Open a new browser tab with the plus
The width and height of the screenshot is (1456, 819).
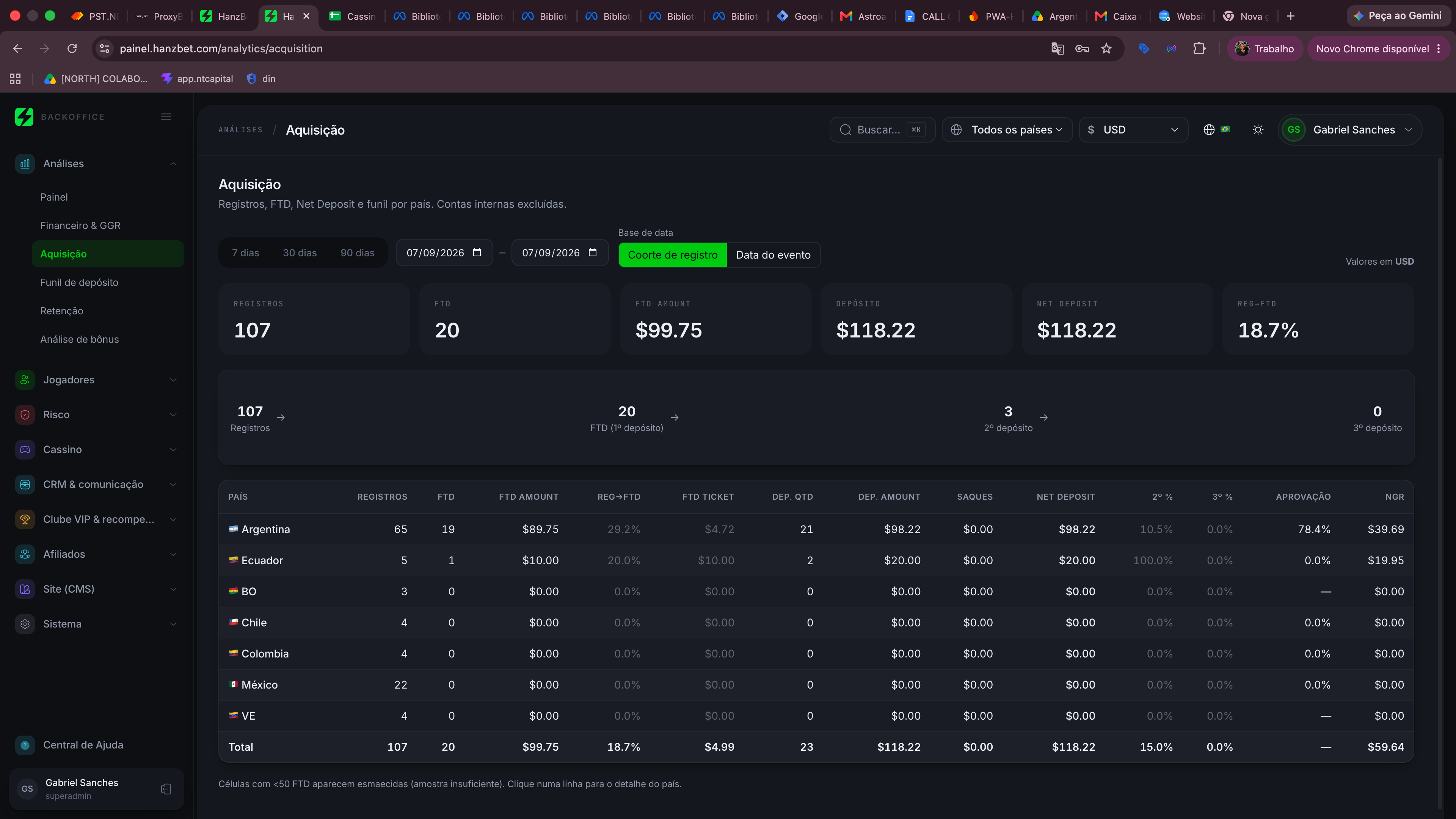coord(1290,16)
